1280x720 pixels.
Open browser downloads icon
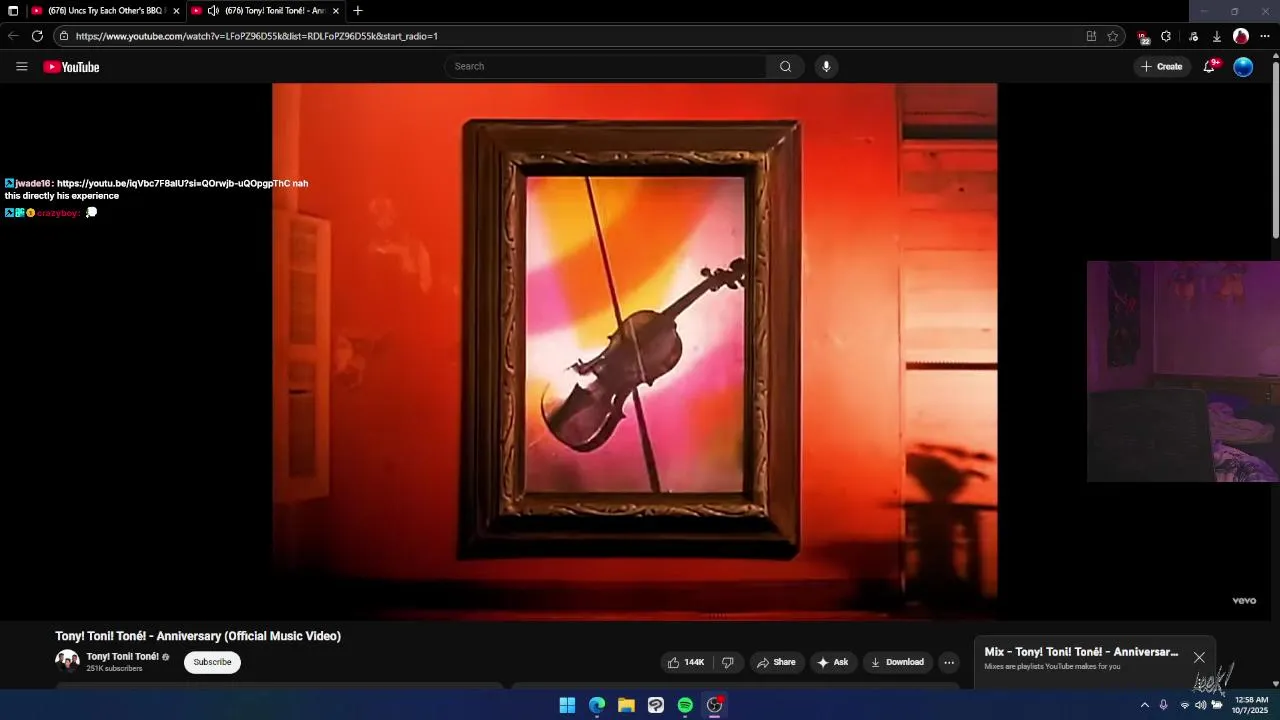point(1217,36)
